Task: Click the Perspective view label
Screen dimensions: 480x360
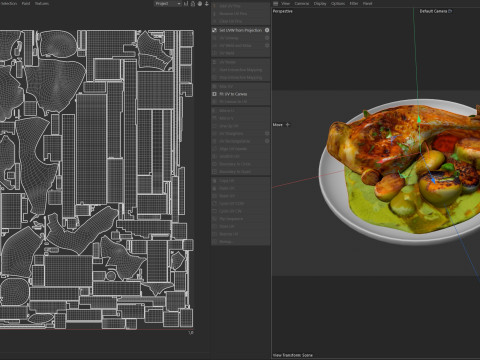Action: (x=282, y=11)
